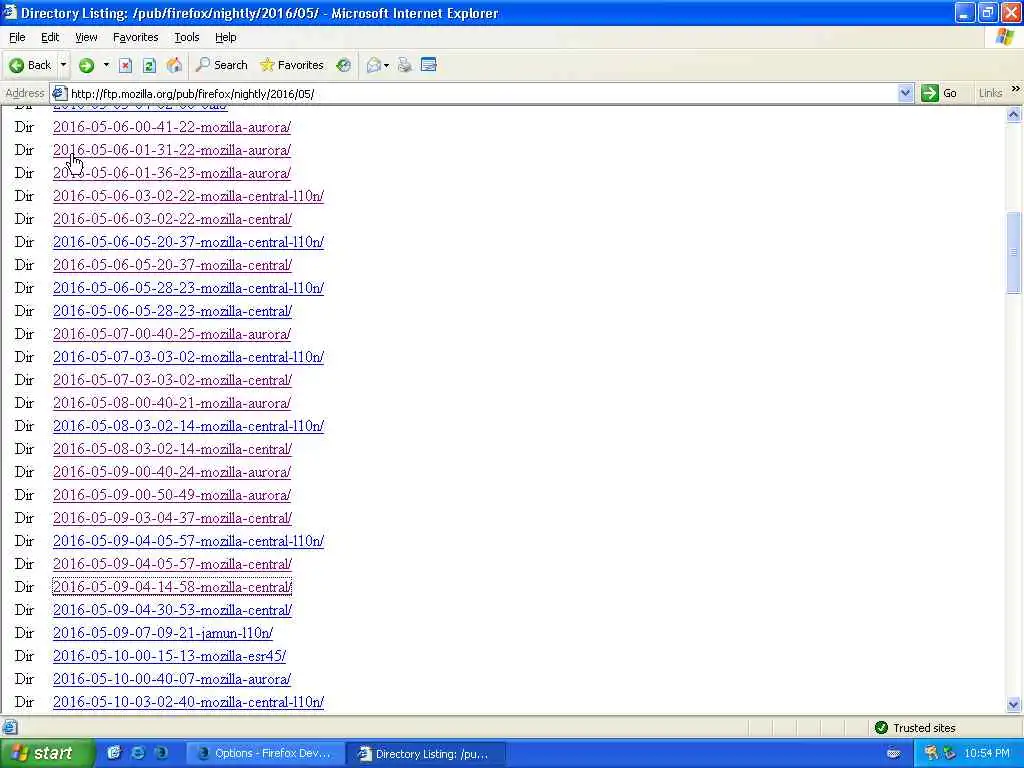This screenshot has width=1024, height=768.
Task: Open 2016-05-06-00-41-22-mozilla-aurora directory
Action: point(172,127)
